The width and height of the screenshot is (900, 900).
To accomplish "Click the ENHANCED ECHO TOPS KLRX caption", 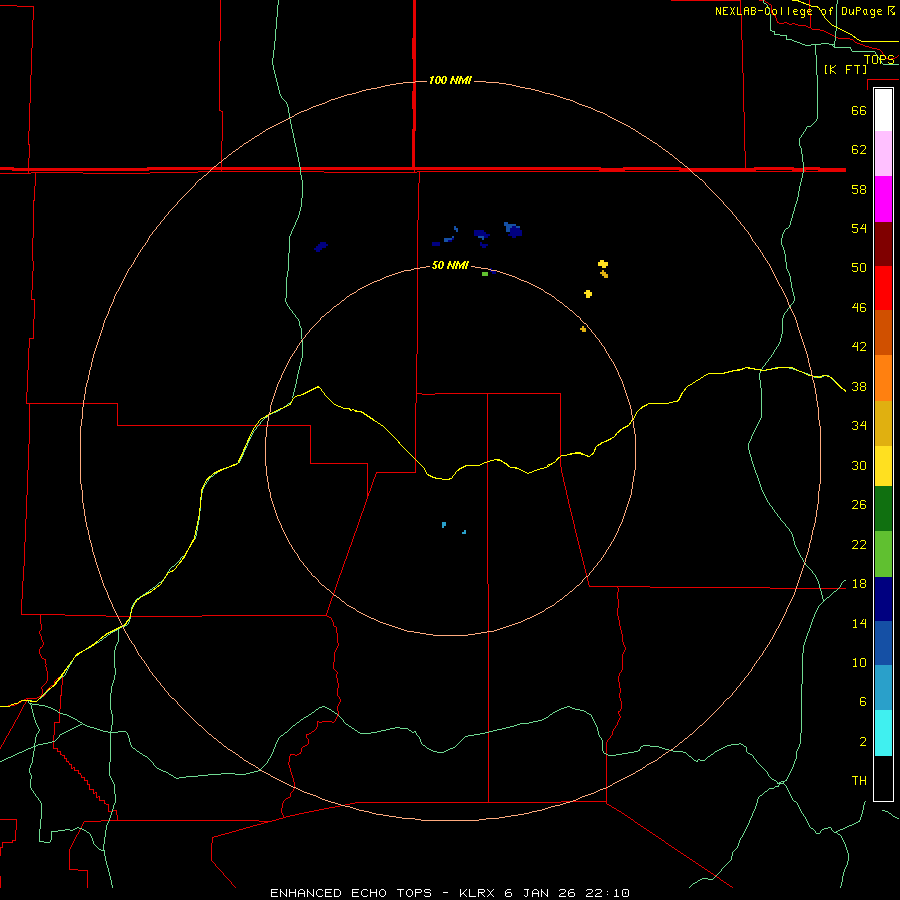I will coord(450,893).
